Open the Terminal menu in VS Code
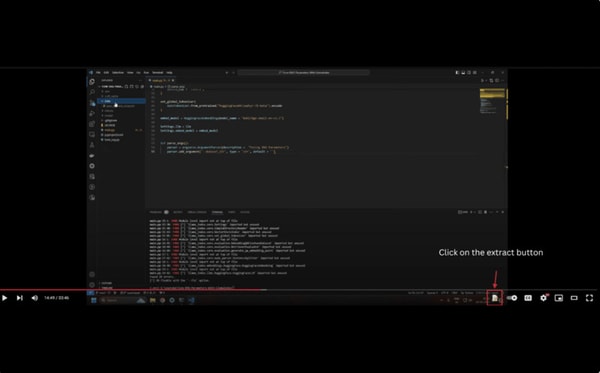This screenshot has width=600, height=373. click(x=158, y=72)
